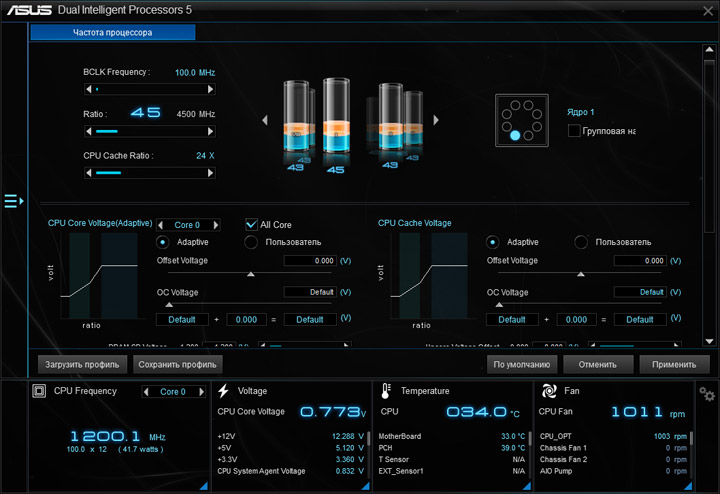Viewport: 720px width, 494px height.
Task: Click CPU Cache OC Voltage Default field
Action: [x=640, y=292]
